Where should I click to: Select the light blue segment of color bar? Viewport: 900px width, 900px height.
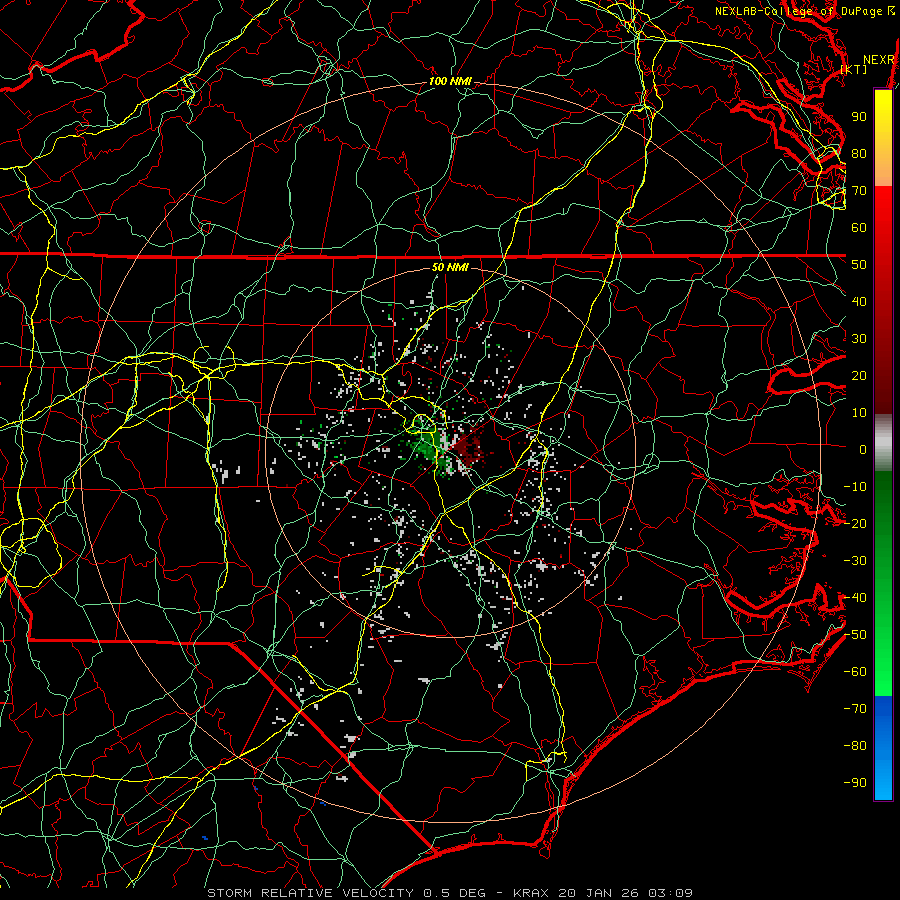point(883,778)
